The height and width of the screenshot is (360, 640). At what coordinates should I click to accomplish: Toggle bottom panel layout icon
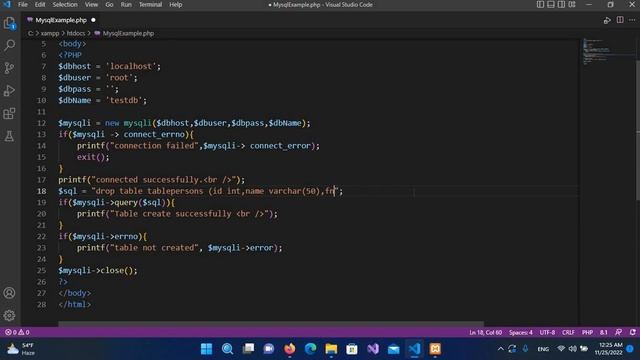(x=551, y=4)
